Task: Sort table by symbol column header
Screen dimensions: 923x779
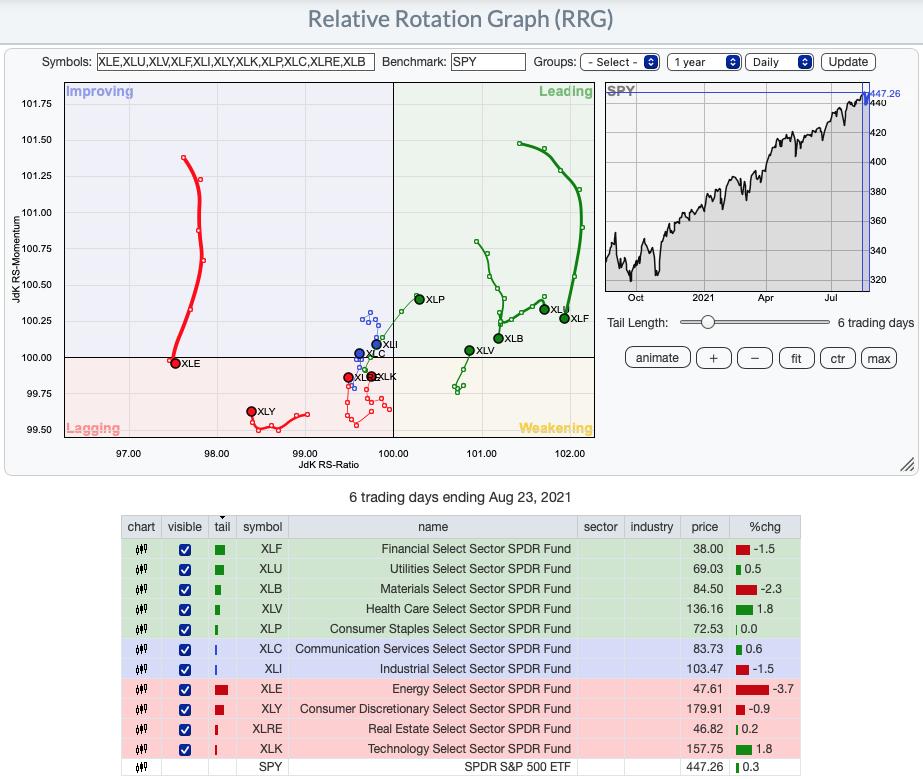Action: (263, 527)
